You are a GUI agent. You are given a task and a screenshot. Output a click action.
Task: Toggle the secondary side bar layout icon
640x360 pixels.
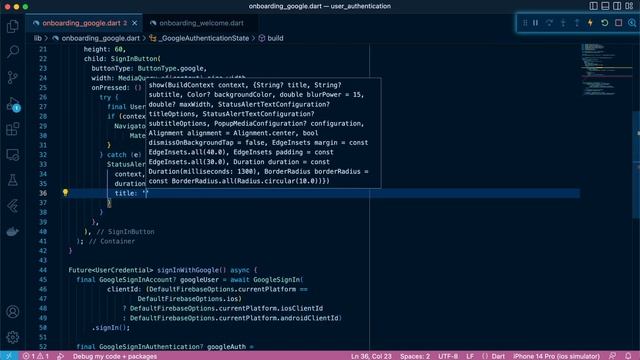617,6
